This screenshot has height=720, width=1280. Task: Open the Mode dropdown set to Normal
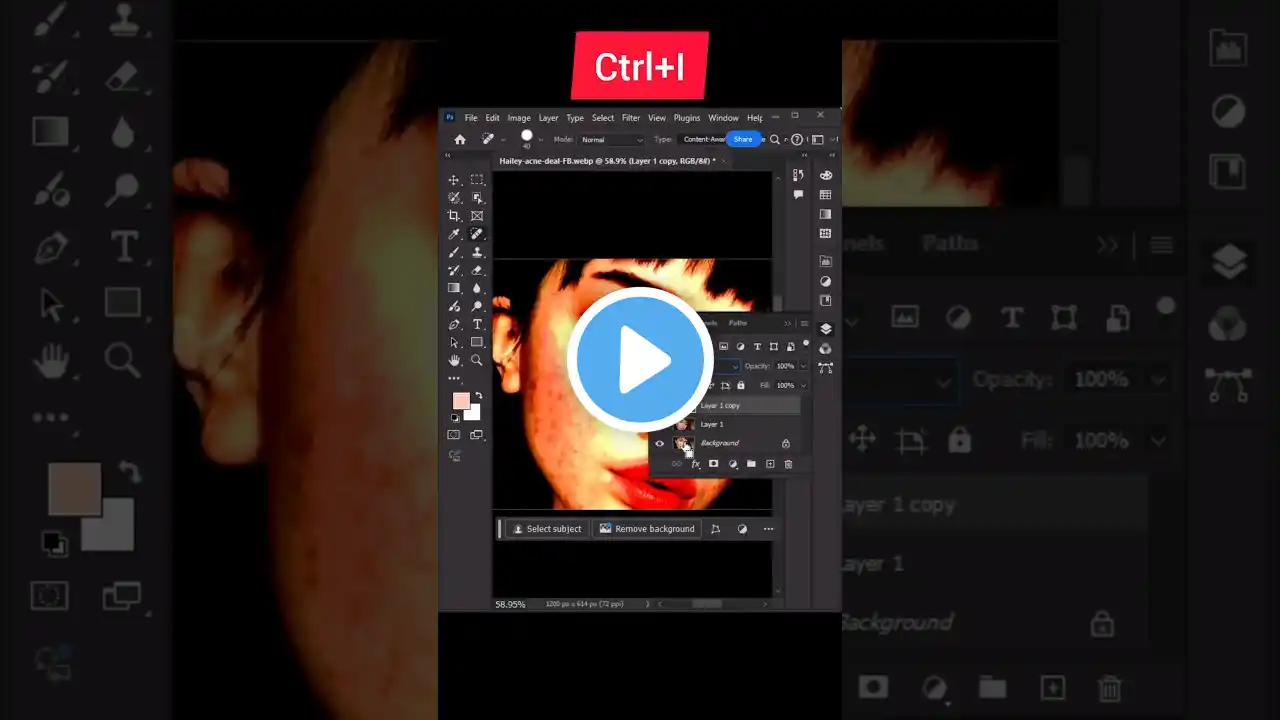pyautogui.click(x=612, y=140)
